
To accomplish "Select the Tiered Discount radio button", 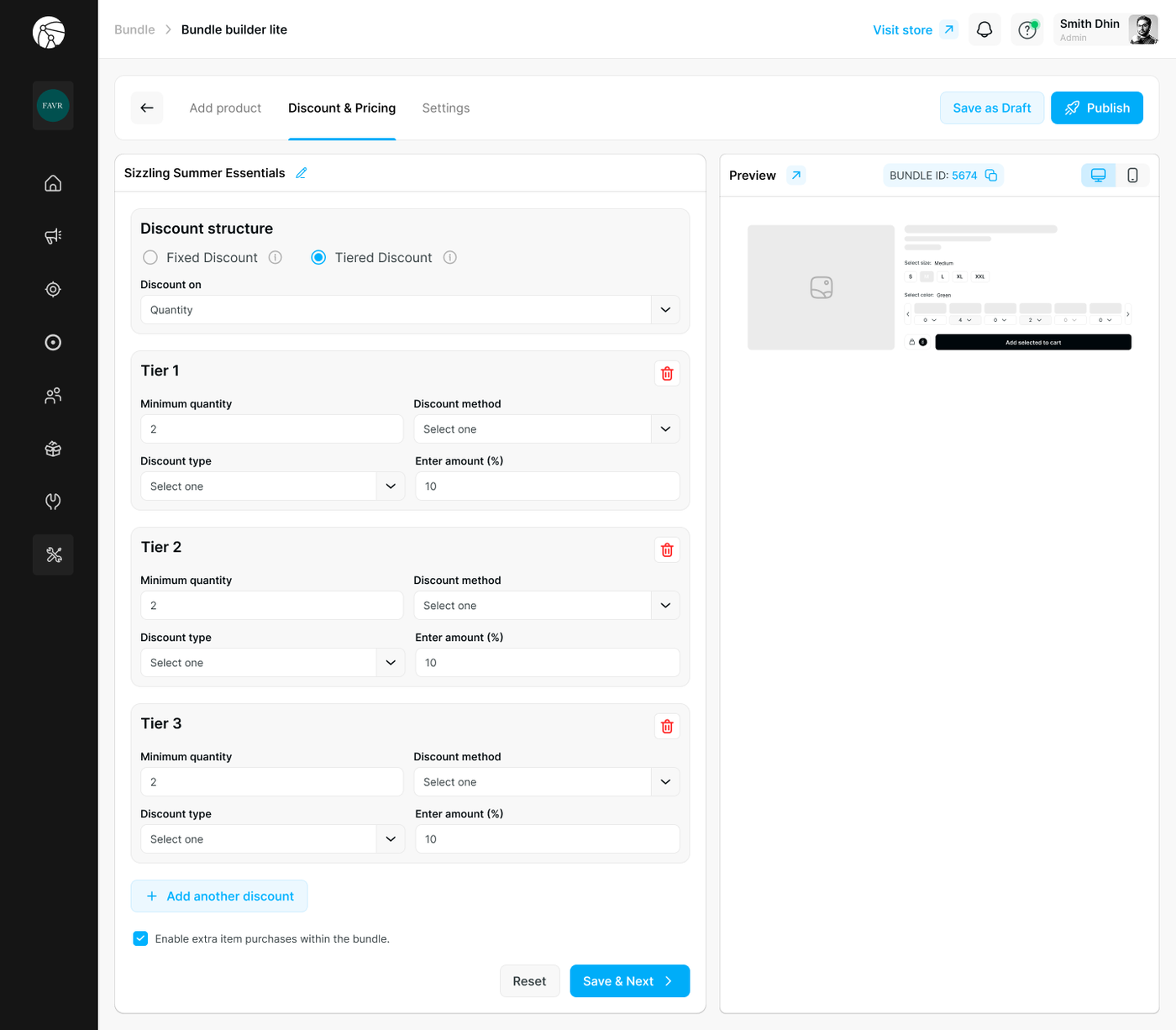I will click(318, 258).
